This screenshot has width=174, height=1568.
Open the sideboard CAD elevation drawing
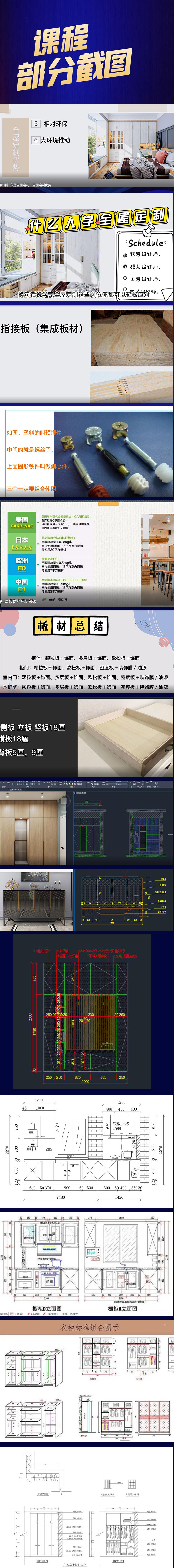tap(124, 901)
